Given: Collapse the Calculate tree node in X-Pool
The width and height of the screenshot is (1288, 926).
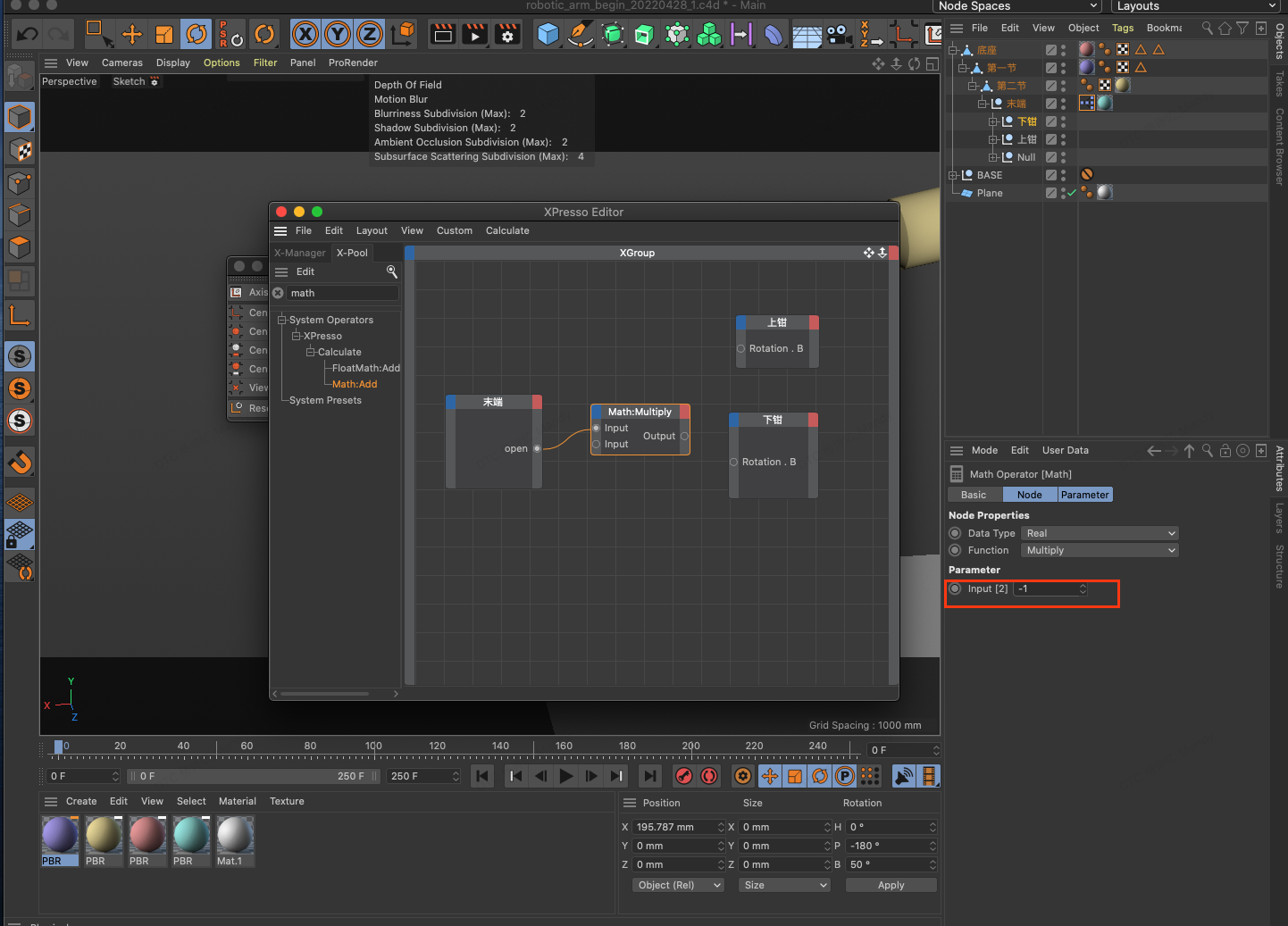Looking at the screenshot, I should [x=311, y=352].
